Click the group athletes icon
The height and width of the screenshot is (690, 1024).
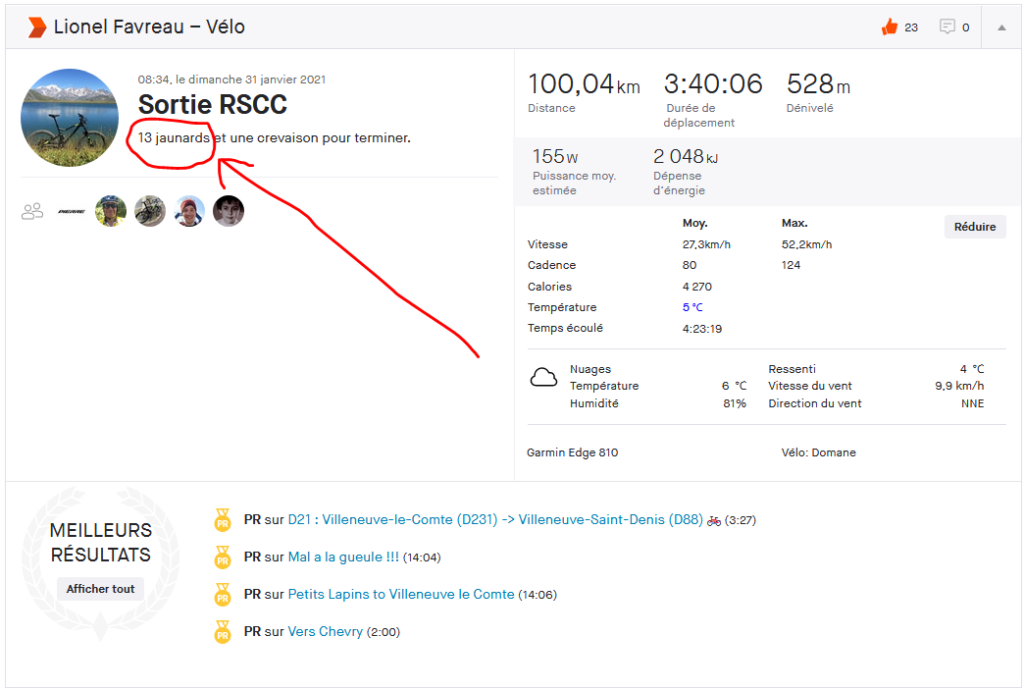(33, 211)
